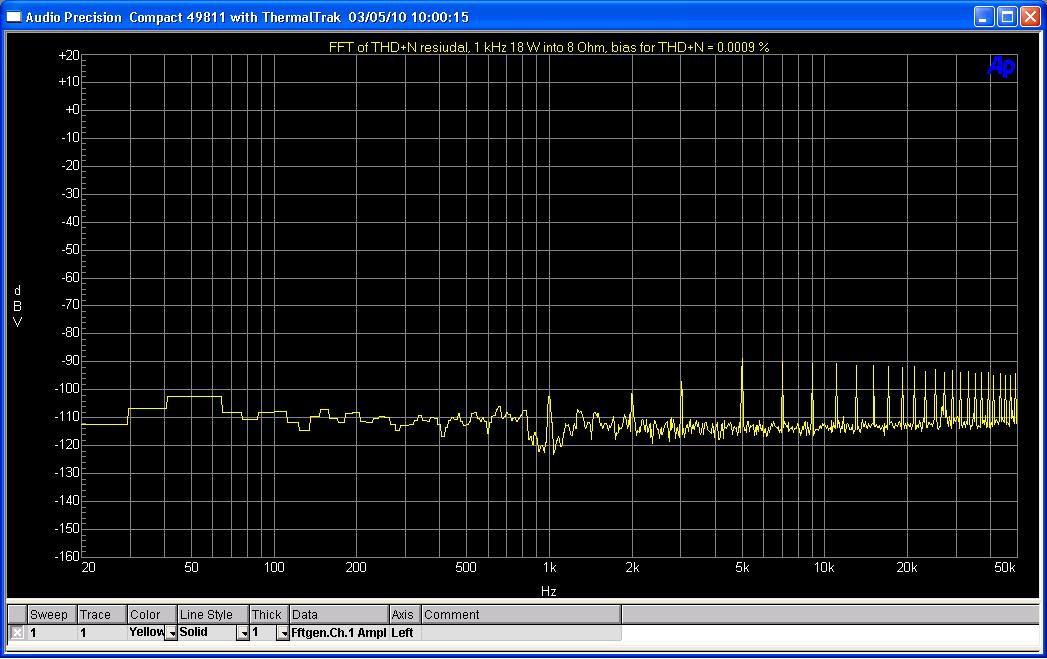The width and height of the screenshot is (1047, 659).
Task: Click the empty Comment field of trace 1
Action: click(521, 632)
